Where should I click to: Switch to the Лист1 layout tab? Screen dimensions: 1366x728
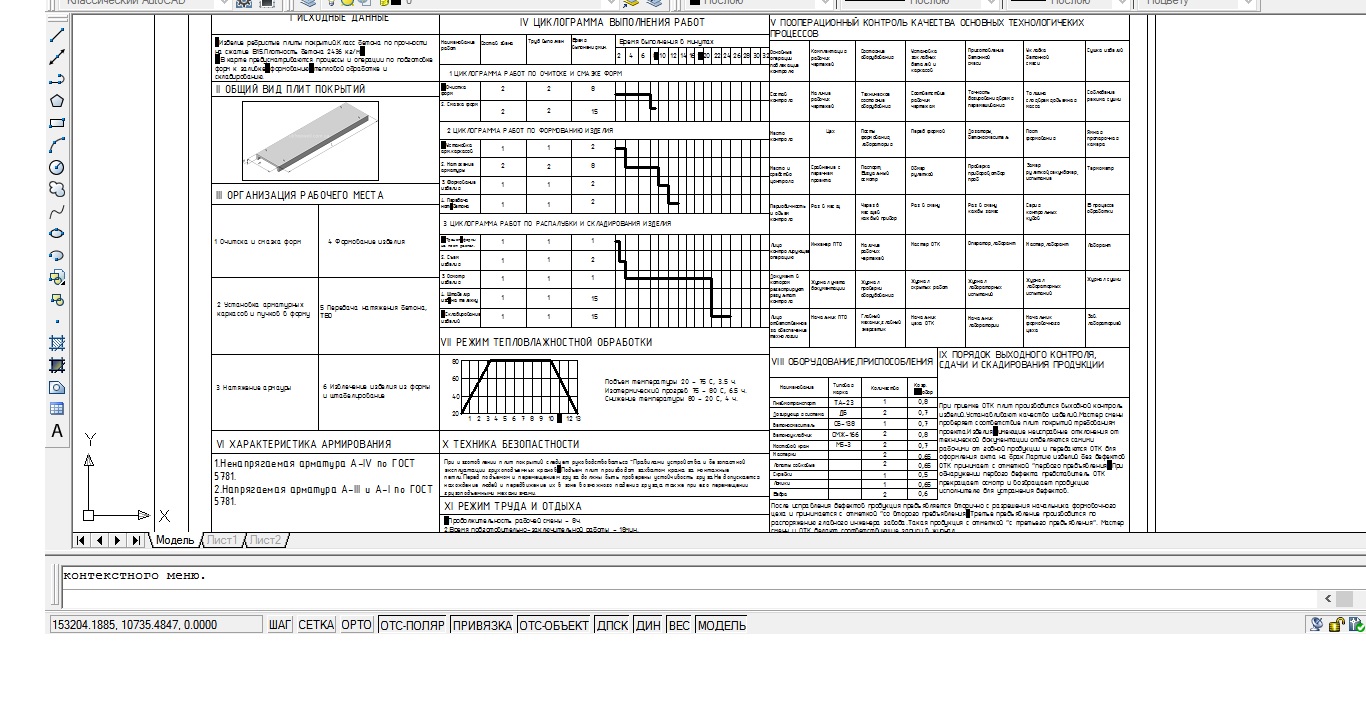click(x=222, y=540)
